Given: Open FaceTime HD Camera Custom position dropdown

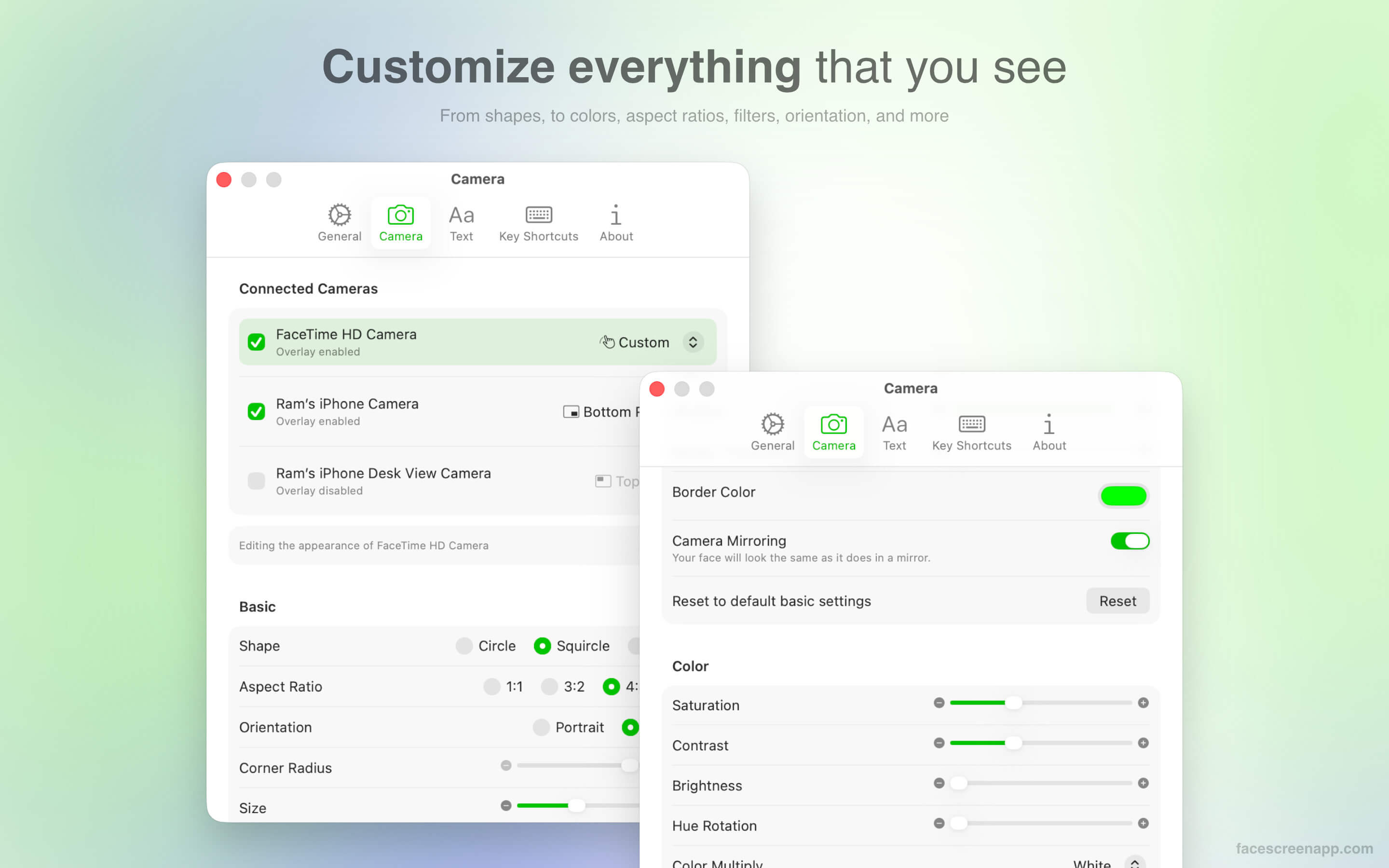Looking at the screenshot, I should [x=693, y=342].
